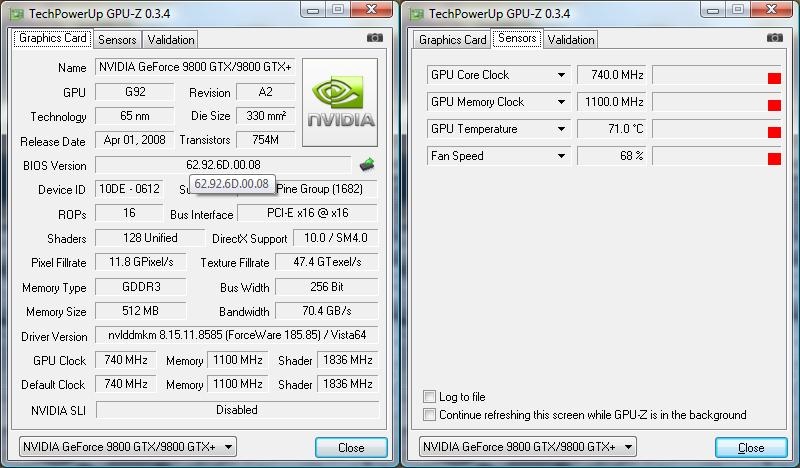Screen dimensions: 800x468
Task: Click the Transistors value 754M
Action: pos(265,140)
